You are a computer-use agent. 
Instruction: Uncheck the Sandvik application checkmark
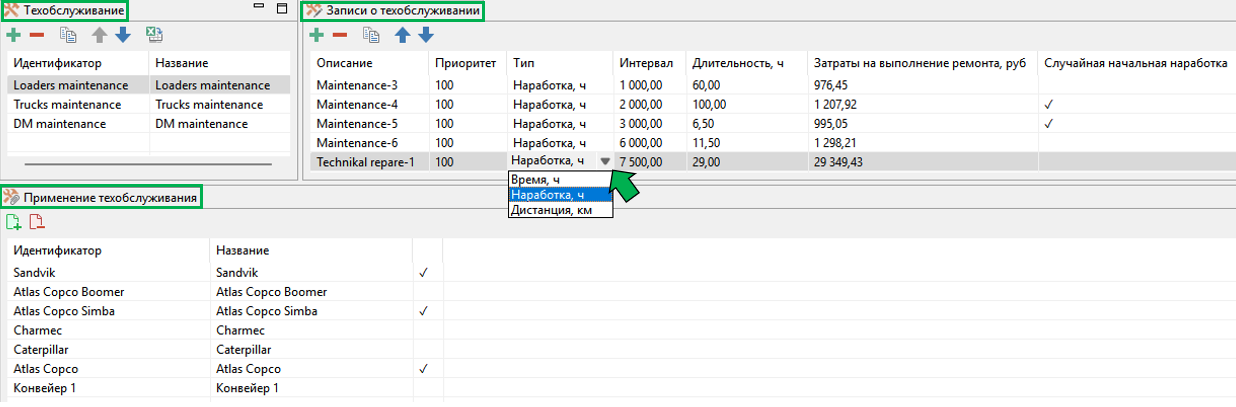[x=423, y=272]
